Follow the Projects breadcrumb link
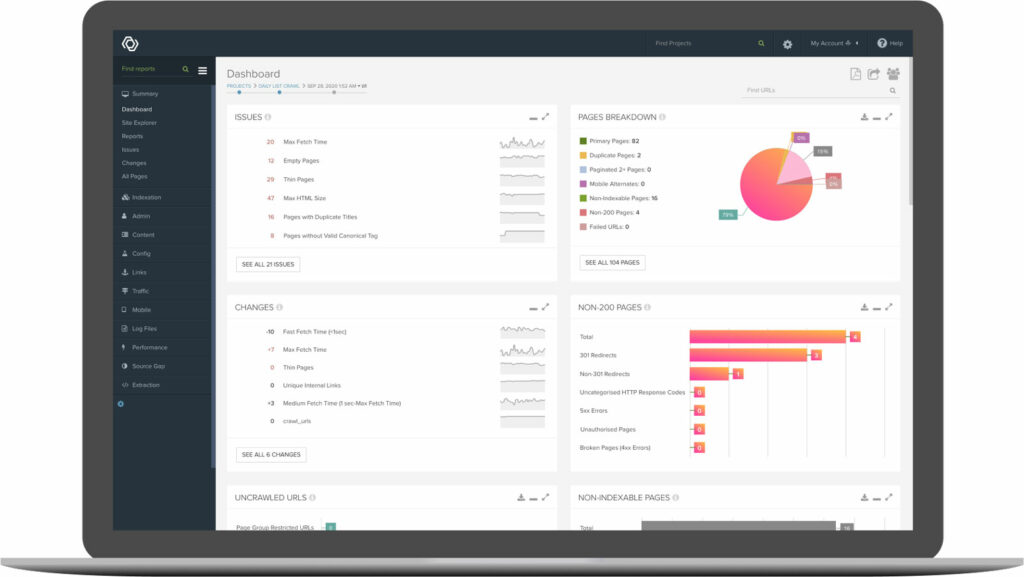This screenshot has width=1024, height=577. coord(239,86)
